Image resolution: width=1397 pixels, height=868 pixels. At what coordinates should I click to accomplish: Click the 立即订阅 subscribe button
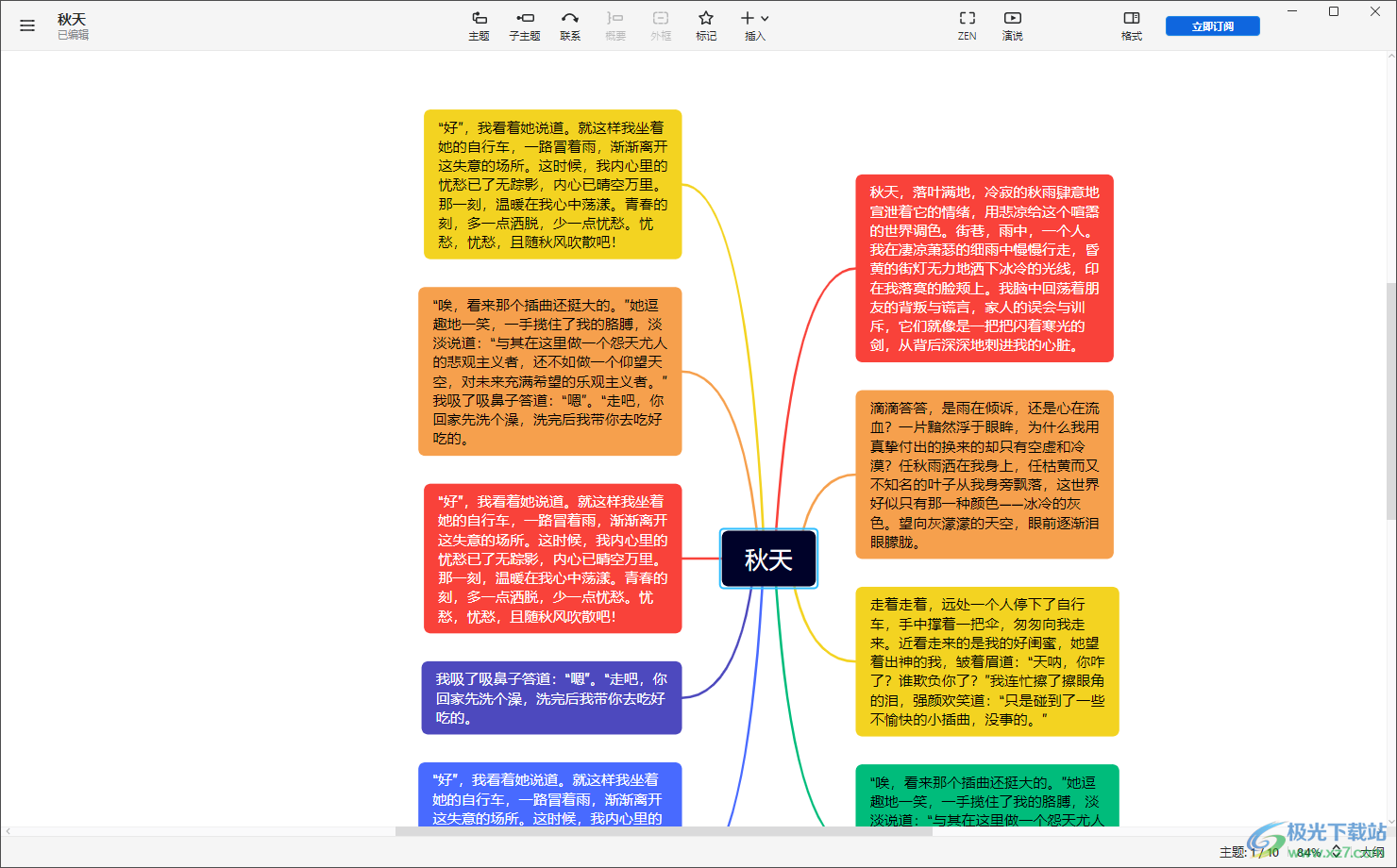[x=1213, y=26]
